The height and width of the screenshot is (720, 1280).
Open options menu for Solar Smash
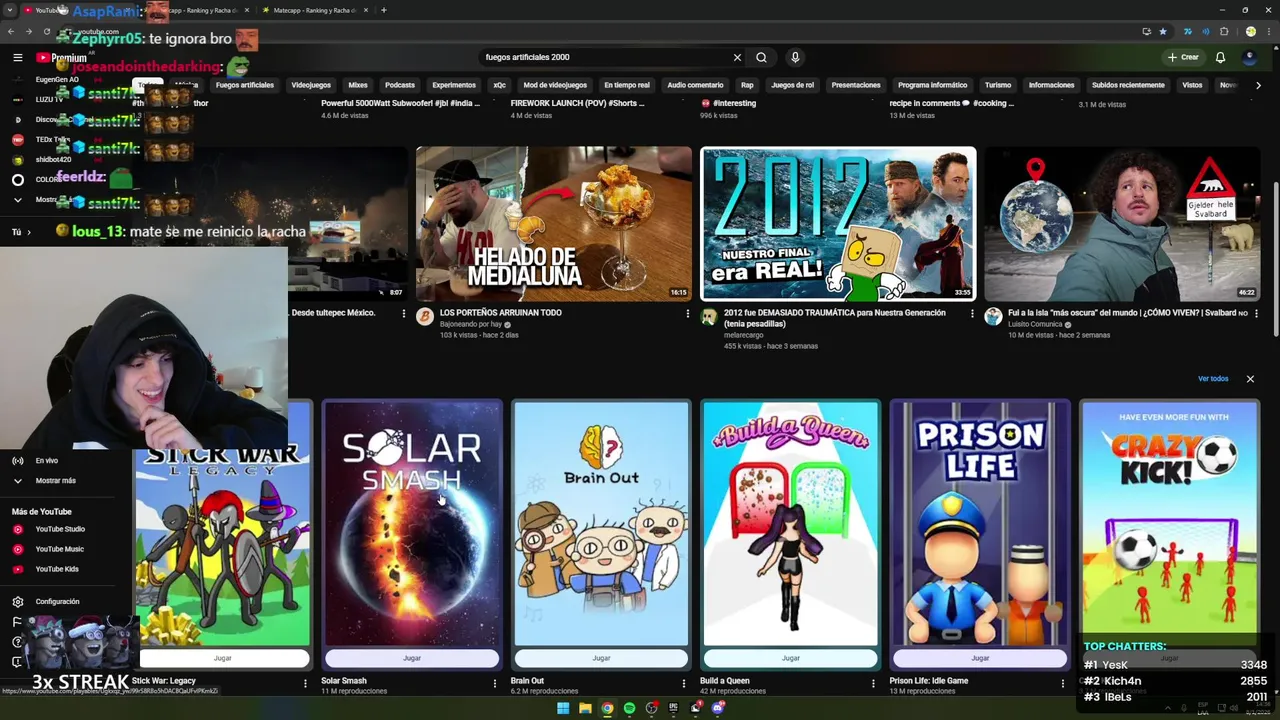click(495, 683)
